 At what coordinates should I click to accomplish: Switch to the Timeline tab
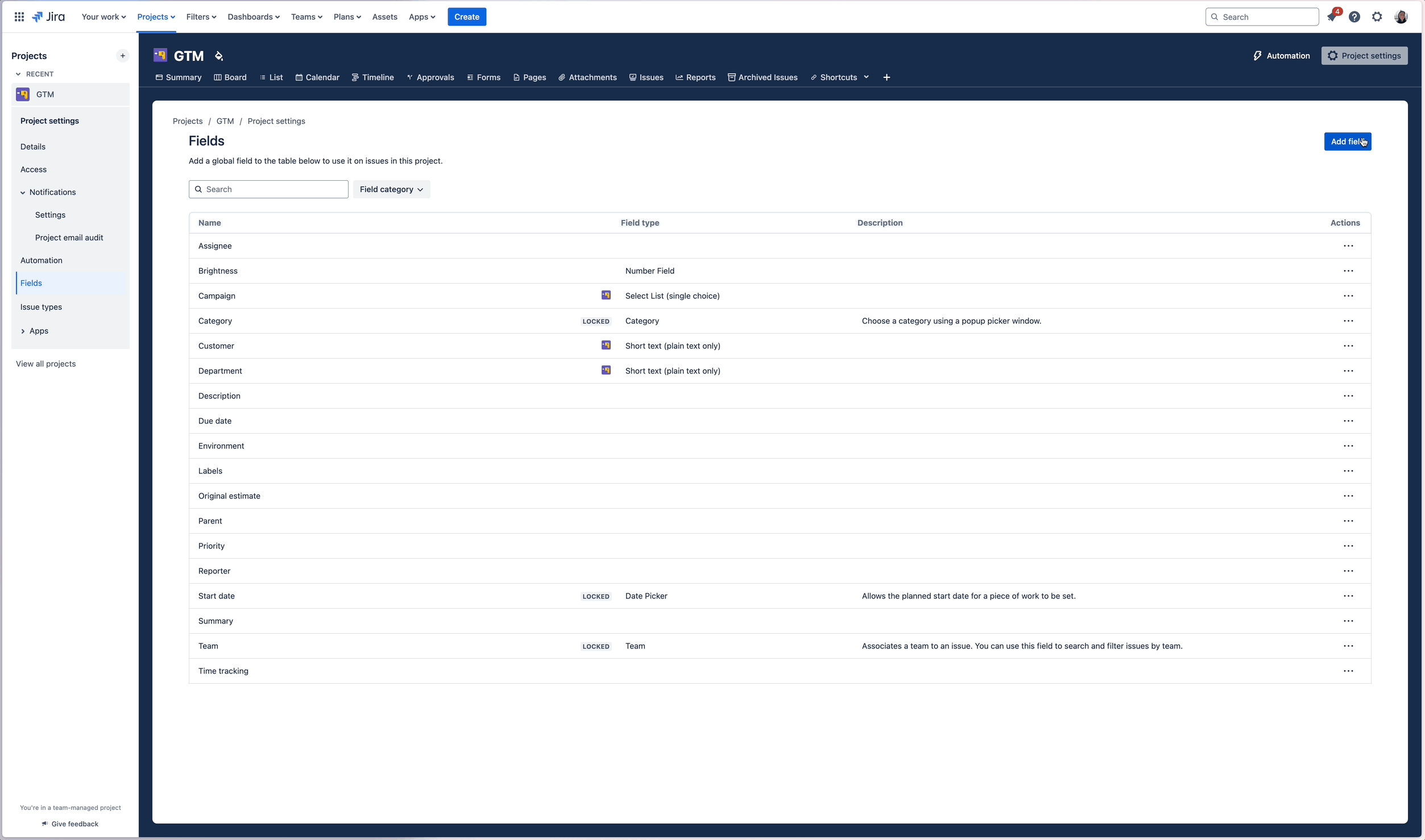[372, 77]
